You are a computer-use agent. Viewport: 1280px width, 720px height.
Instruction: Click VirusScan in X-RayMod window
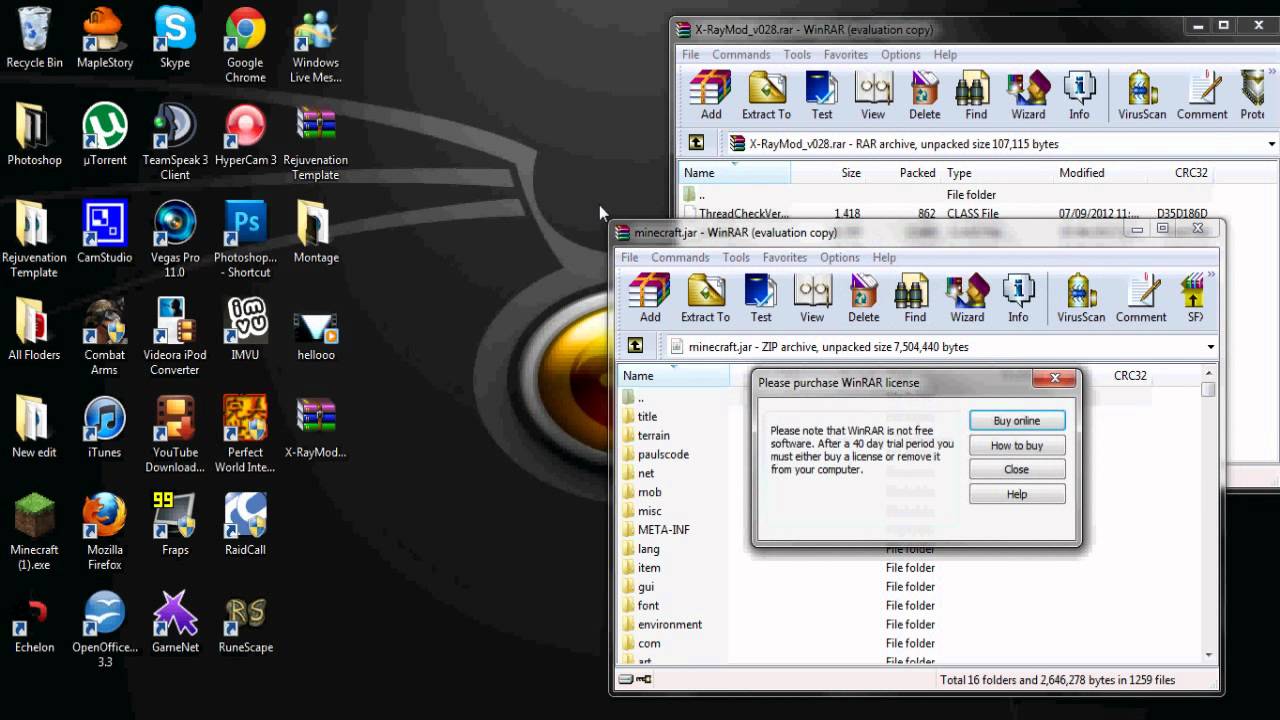coord(1142,96)
